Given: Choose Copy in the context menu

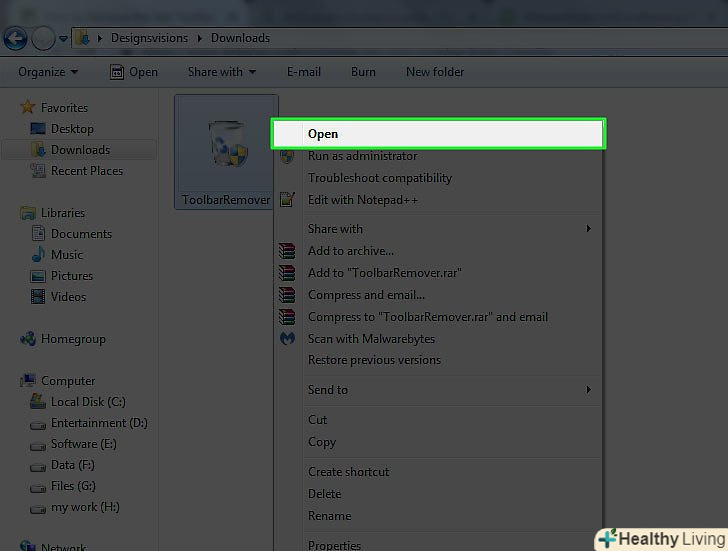Looking at the screenshot, I should tap(438, 442).
